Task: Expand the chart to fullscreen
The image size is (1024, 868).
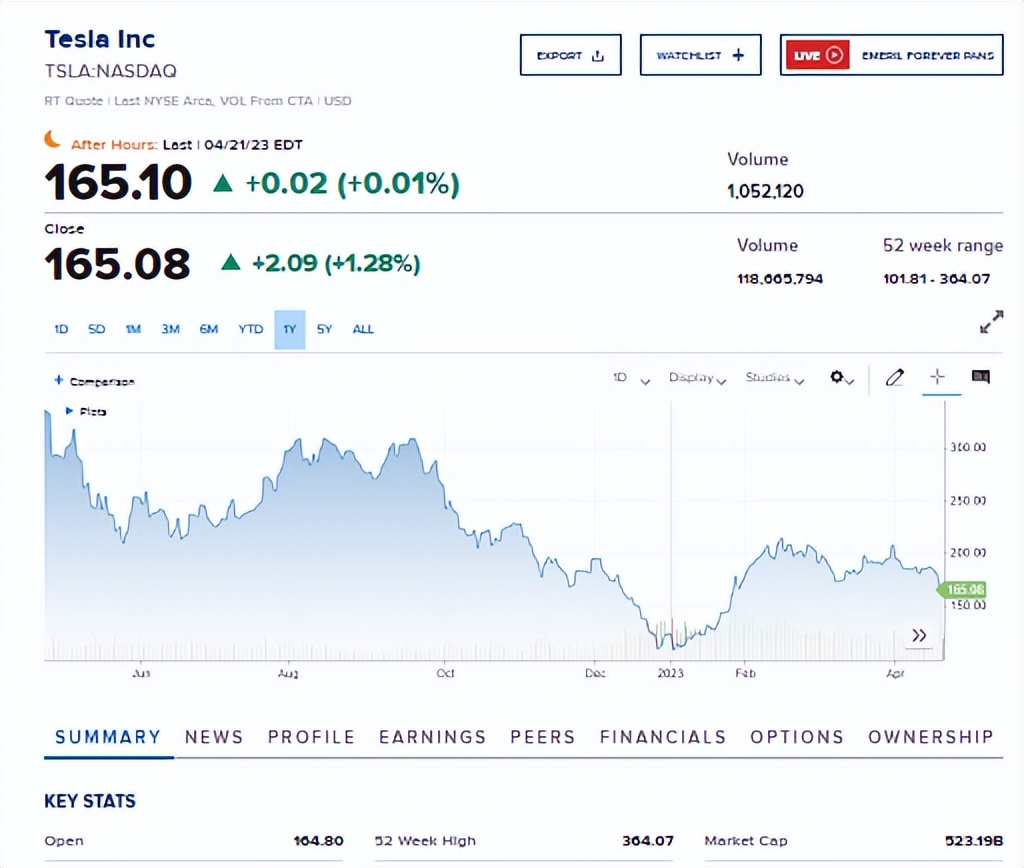Action: (x=990, y=321)
